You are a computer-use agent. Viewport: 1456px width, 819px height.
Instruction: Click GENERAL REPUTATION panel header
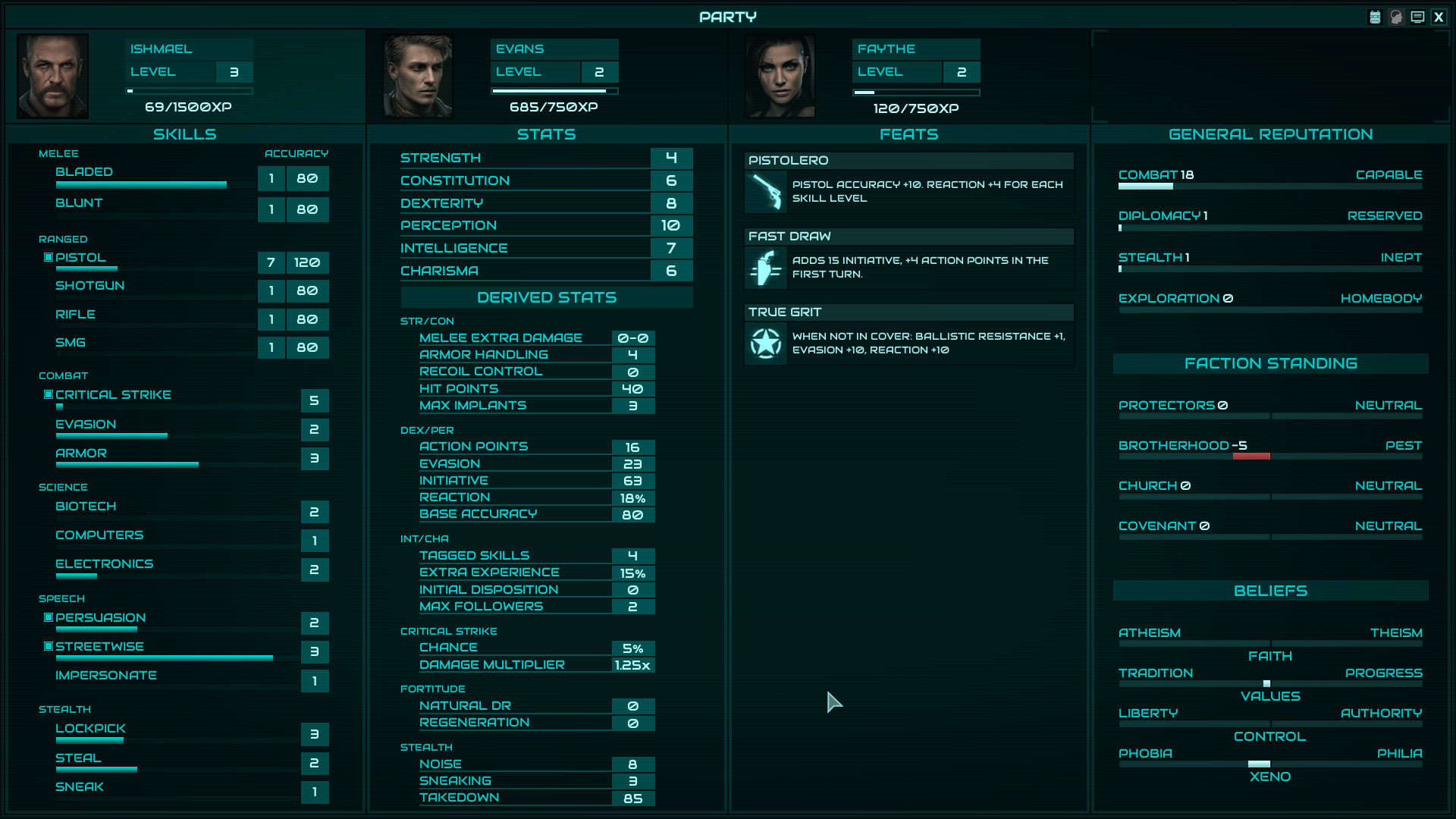point(1270,134)
